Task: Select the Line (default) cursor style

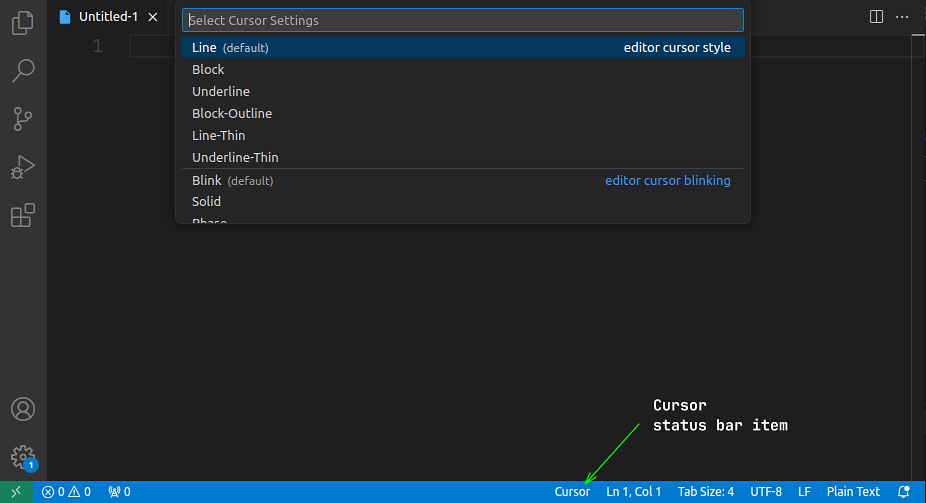Action: click(x=463, y=47)
